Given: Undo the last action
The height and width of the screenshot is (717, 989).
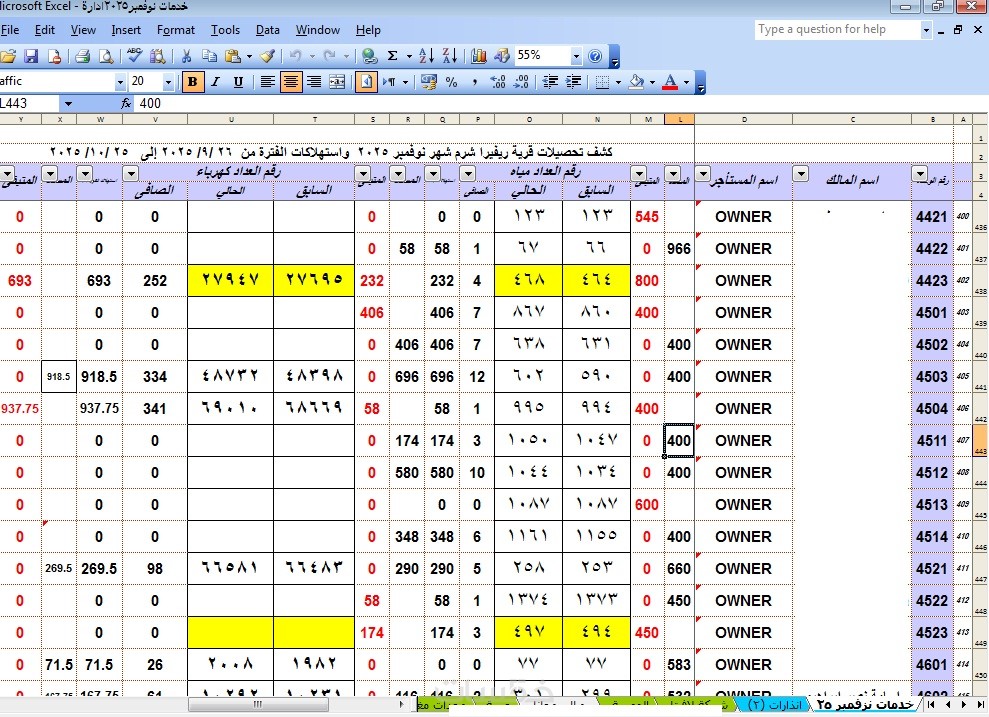Looking at the screenshot, I should [296, 56].
